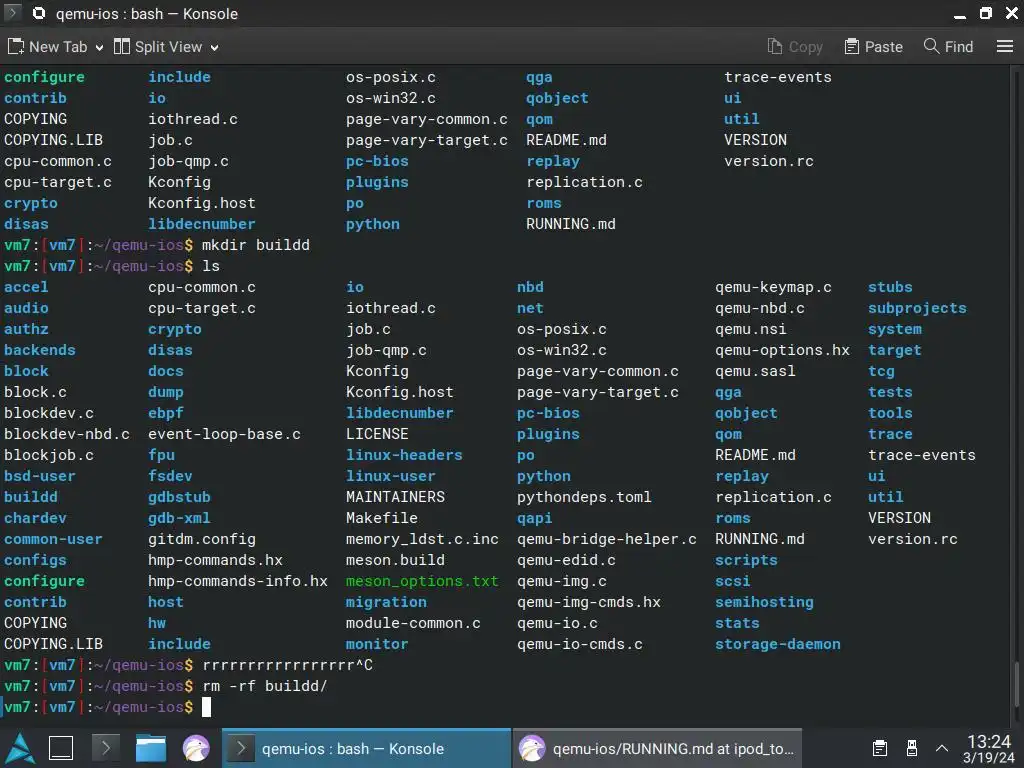Click 'qemu-bridge-helper.c' in the listing
1024x768 pixels.
[x=607, y=539]
